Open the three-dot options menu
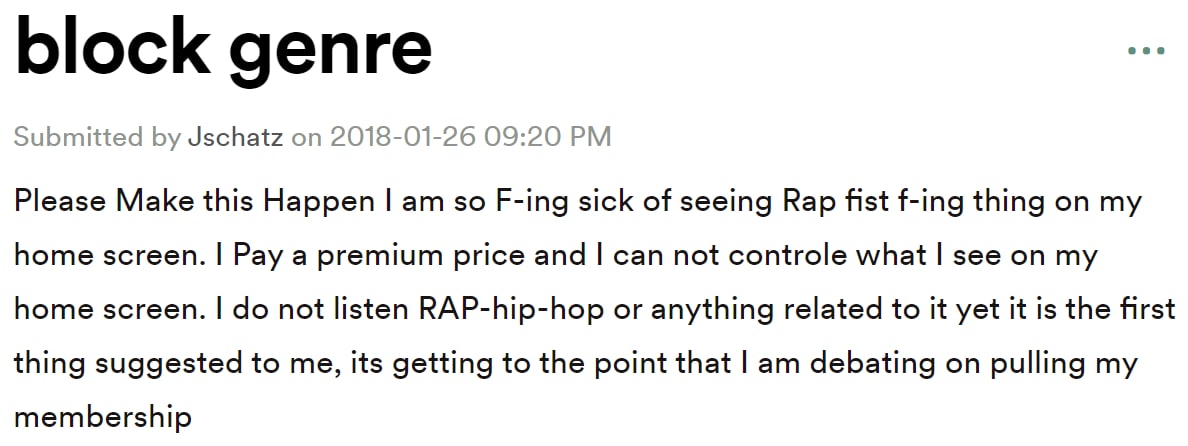Image resolution: width=1188 pixels, height=446 pixels. pyautogui.click(x=1146, y=51)
